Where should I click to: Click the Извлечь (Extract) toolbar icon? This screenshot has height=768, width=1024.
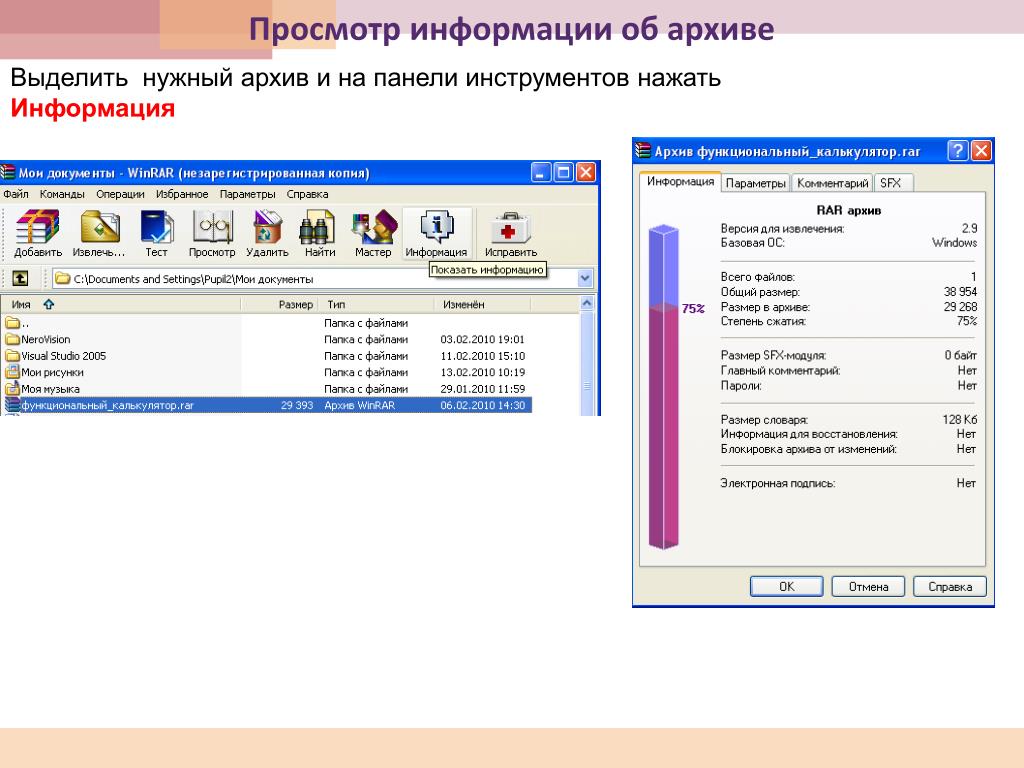(99, 233)
